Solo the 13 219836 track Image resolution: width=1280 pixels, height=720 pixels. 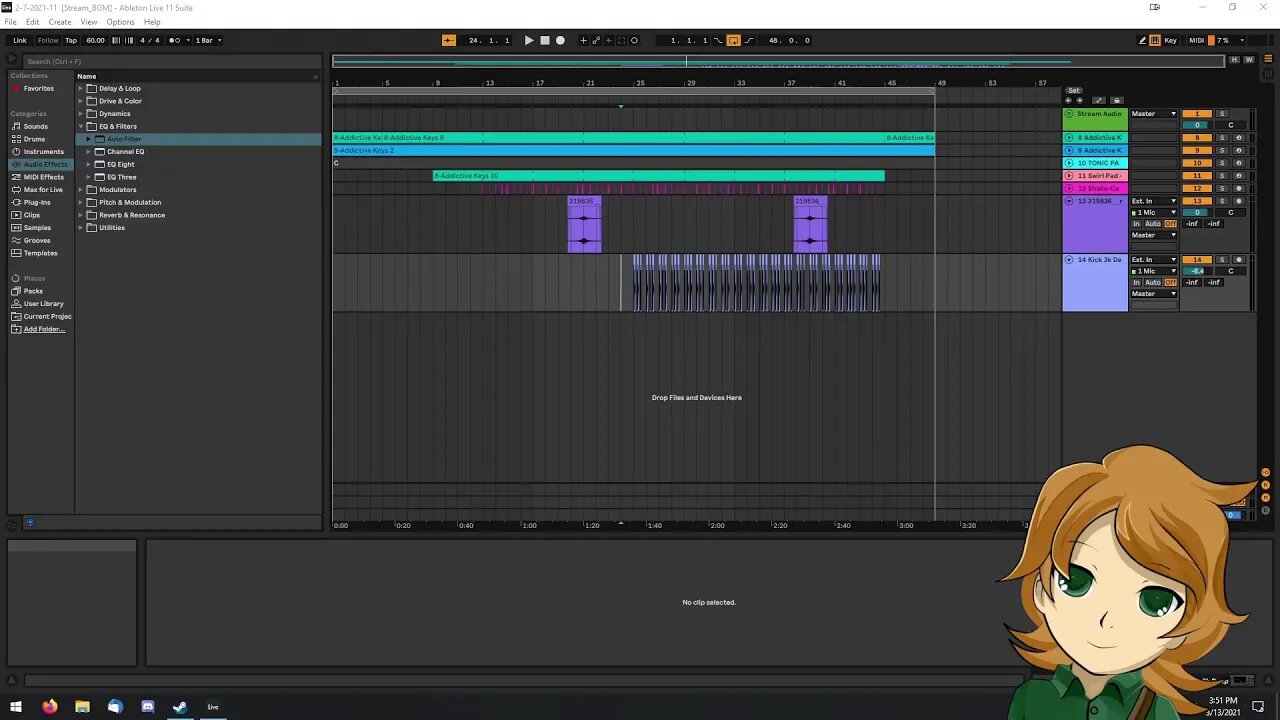1221,201
